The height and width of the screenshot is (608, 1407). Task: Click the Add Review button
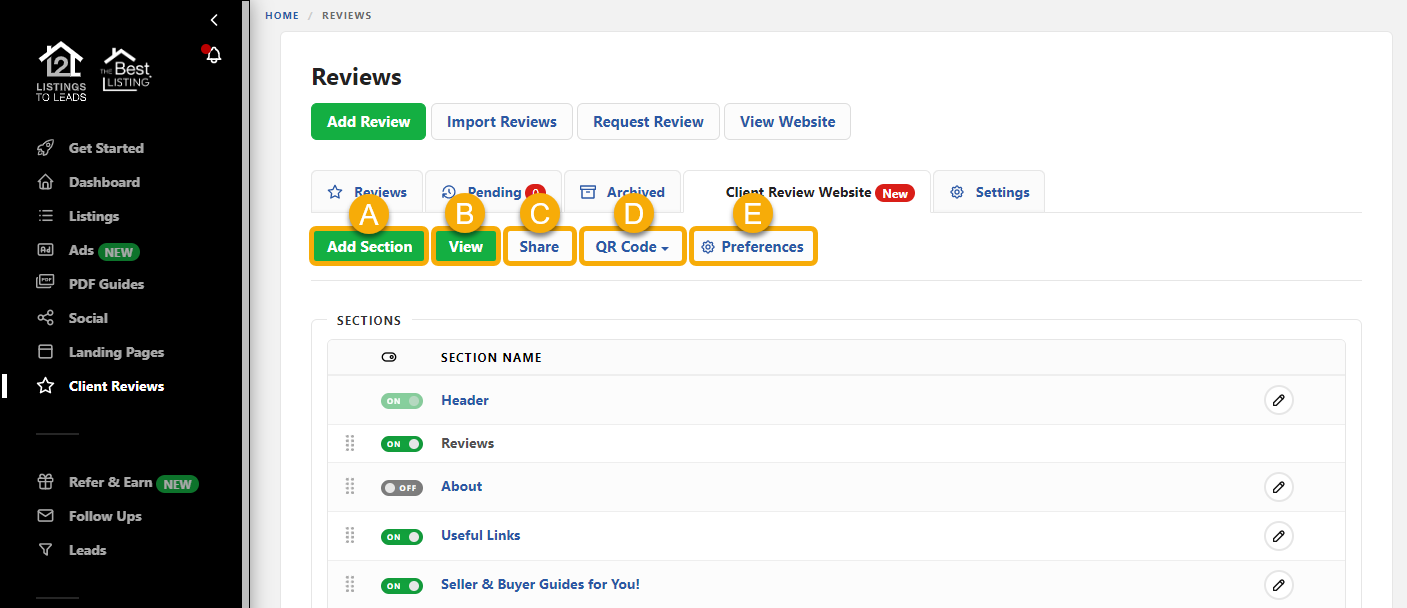tap(368, 121)
